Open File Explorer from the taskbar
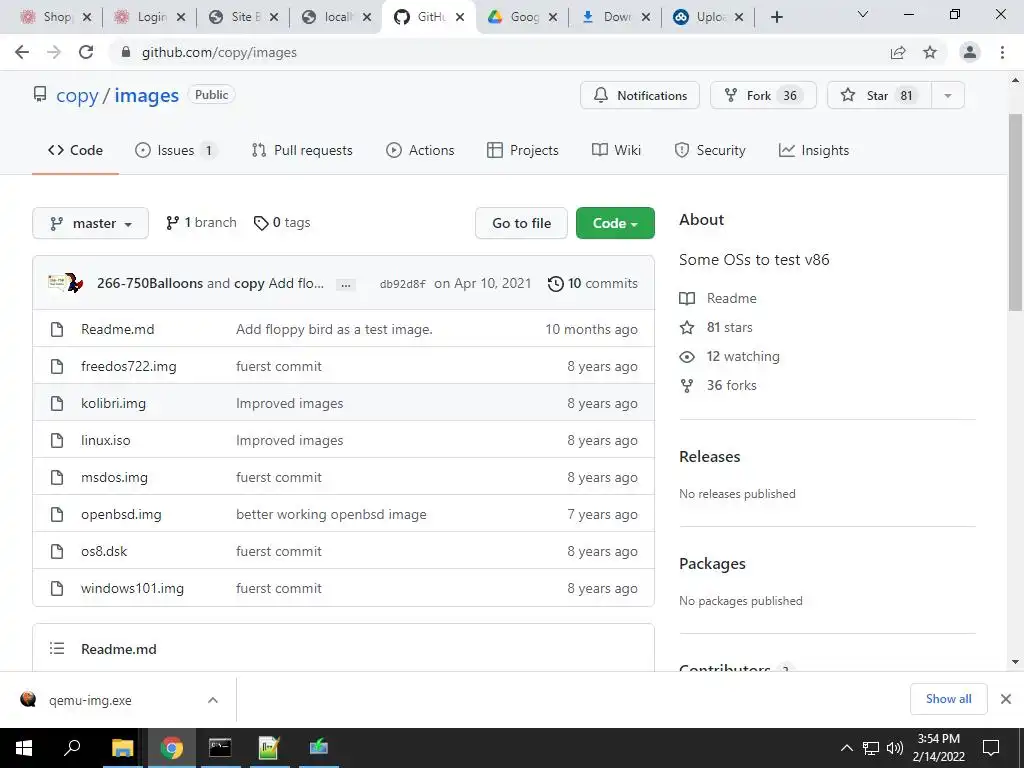The width and height of the screenshot is (1024, 768). [x=122, y=748]
